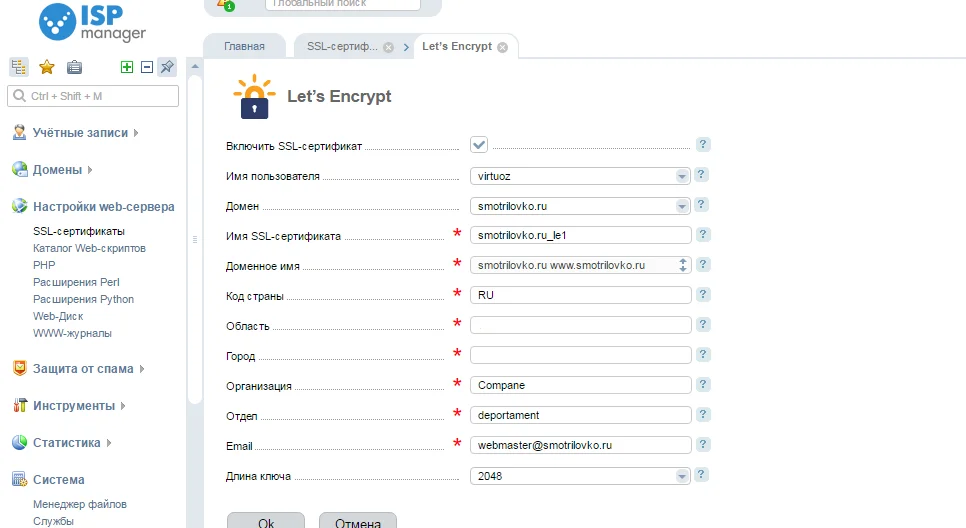Open SSL-сертификаты in sidebar
Screen dimensions: 966x528
(79, 231)
